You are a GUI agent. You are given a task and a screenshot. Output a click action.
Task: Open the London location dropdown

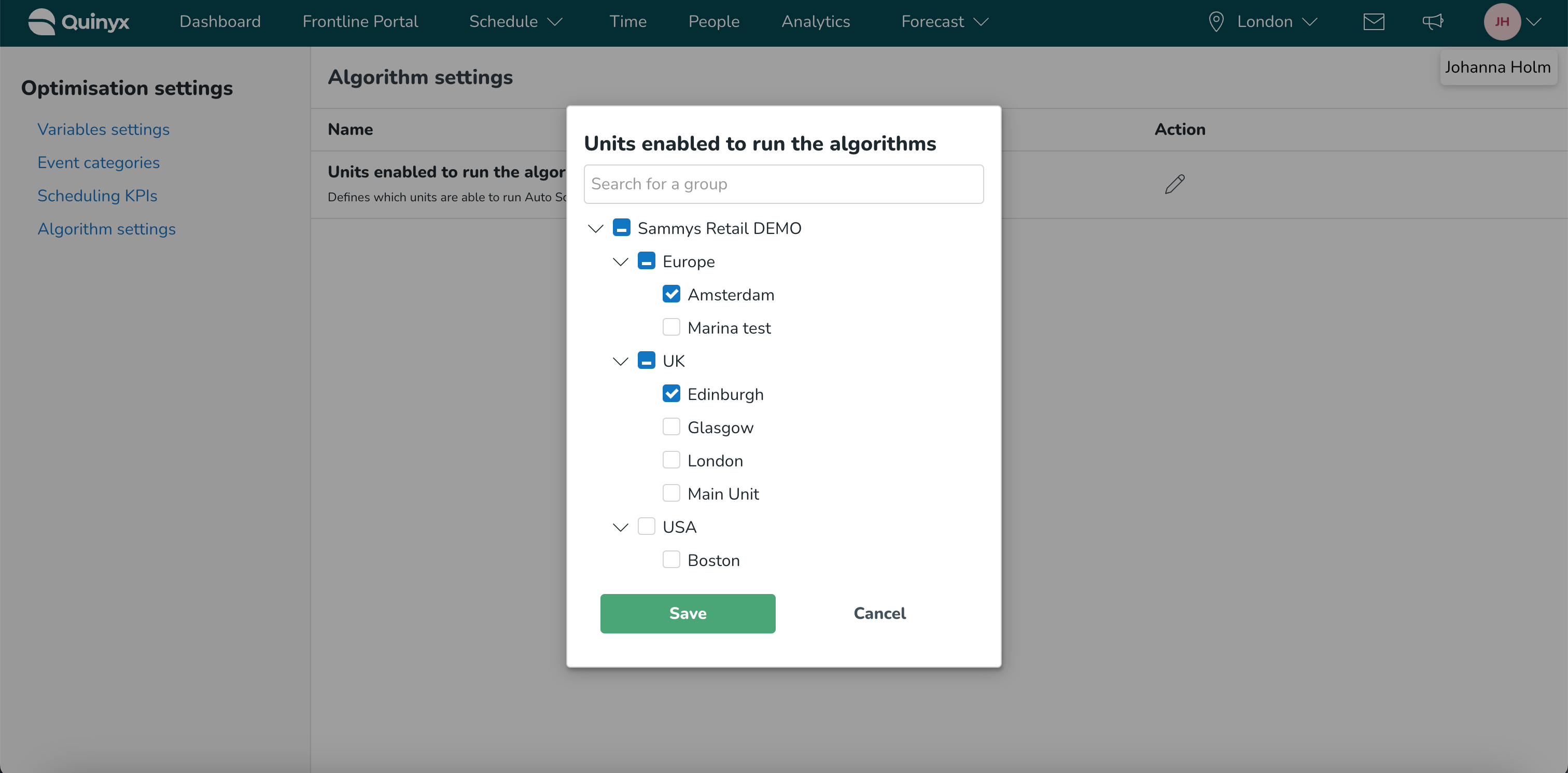coord(1277,22)
